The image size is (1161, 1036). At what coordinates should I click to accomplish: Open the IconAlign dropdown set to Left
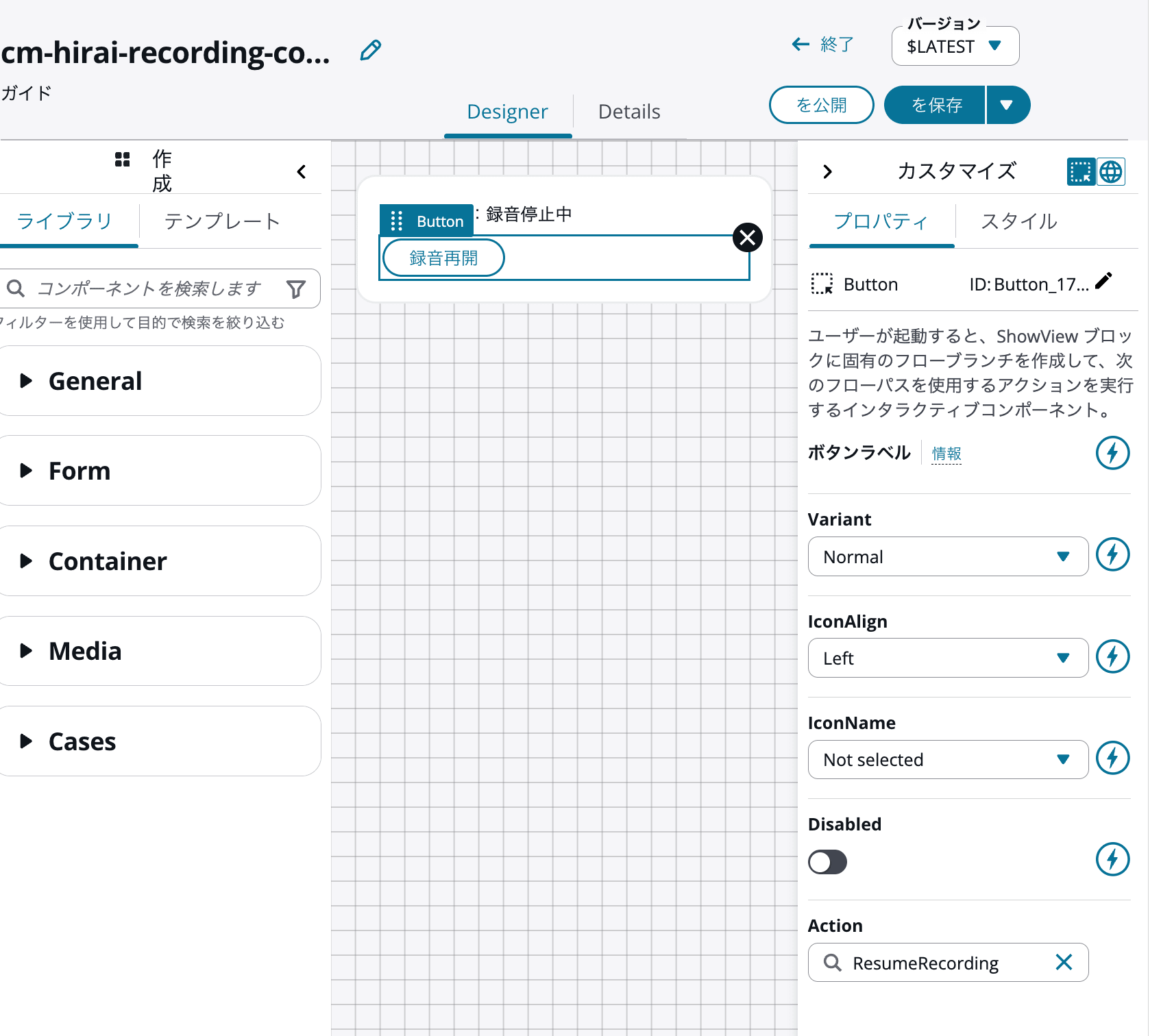click(x=948, y=658)
